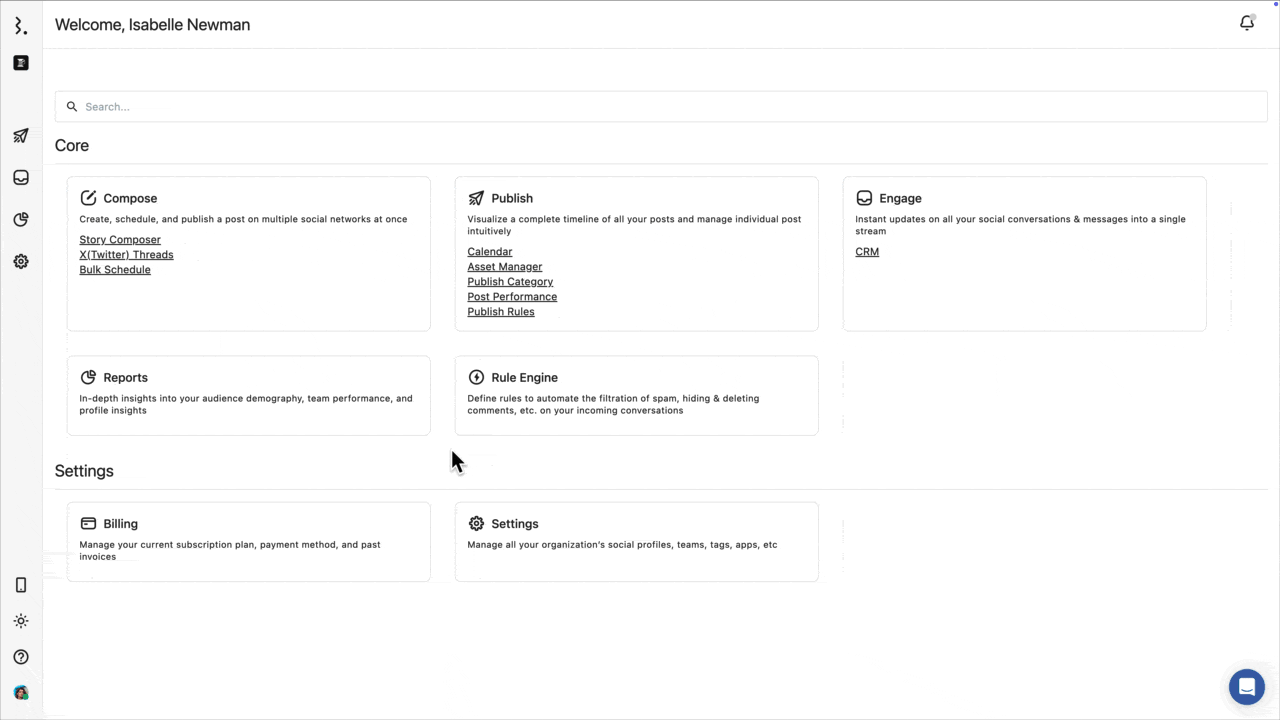Click the paper plane Publish sidebar icon

point(21,136)
